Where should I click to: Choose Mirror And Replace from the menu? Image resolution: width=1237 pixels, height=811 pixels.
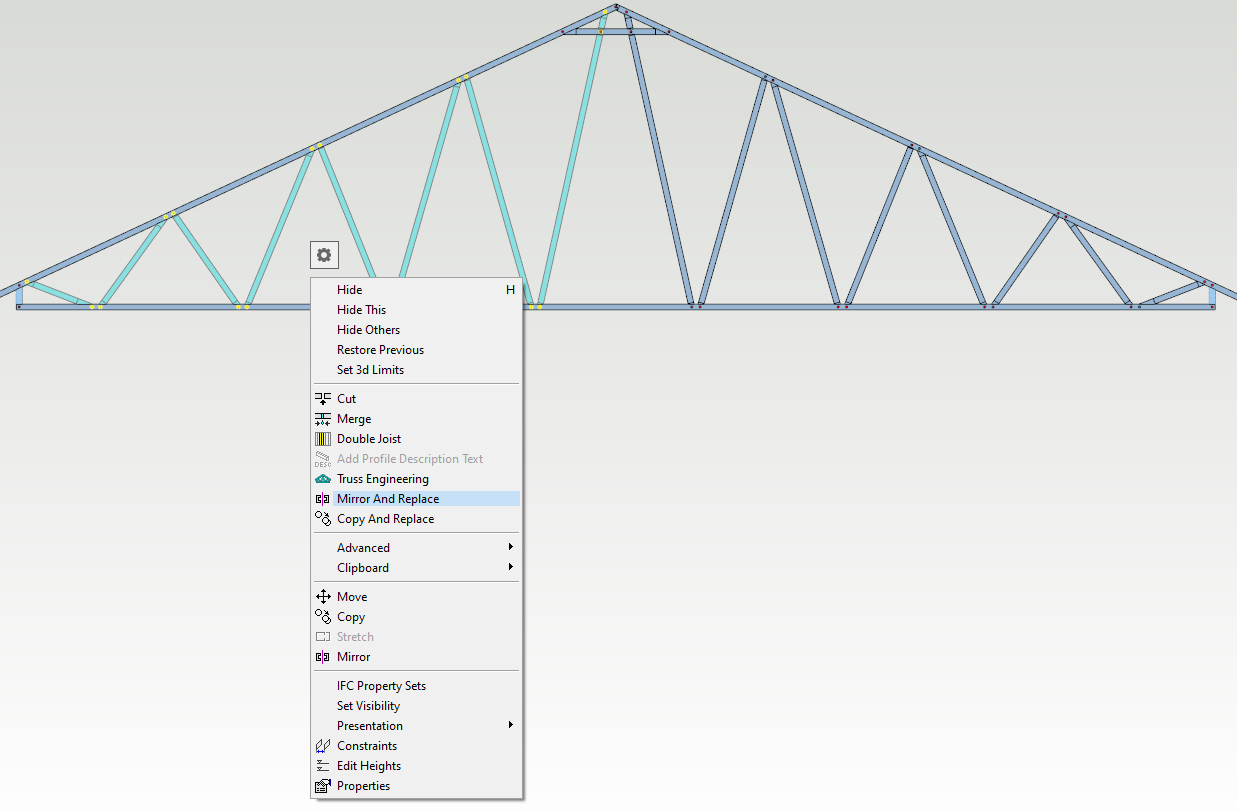(x=387, y=499)
